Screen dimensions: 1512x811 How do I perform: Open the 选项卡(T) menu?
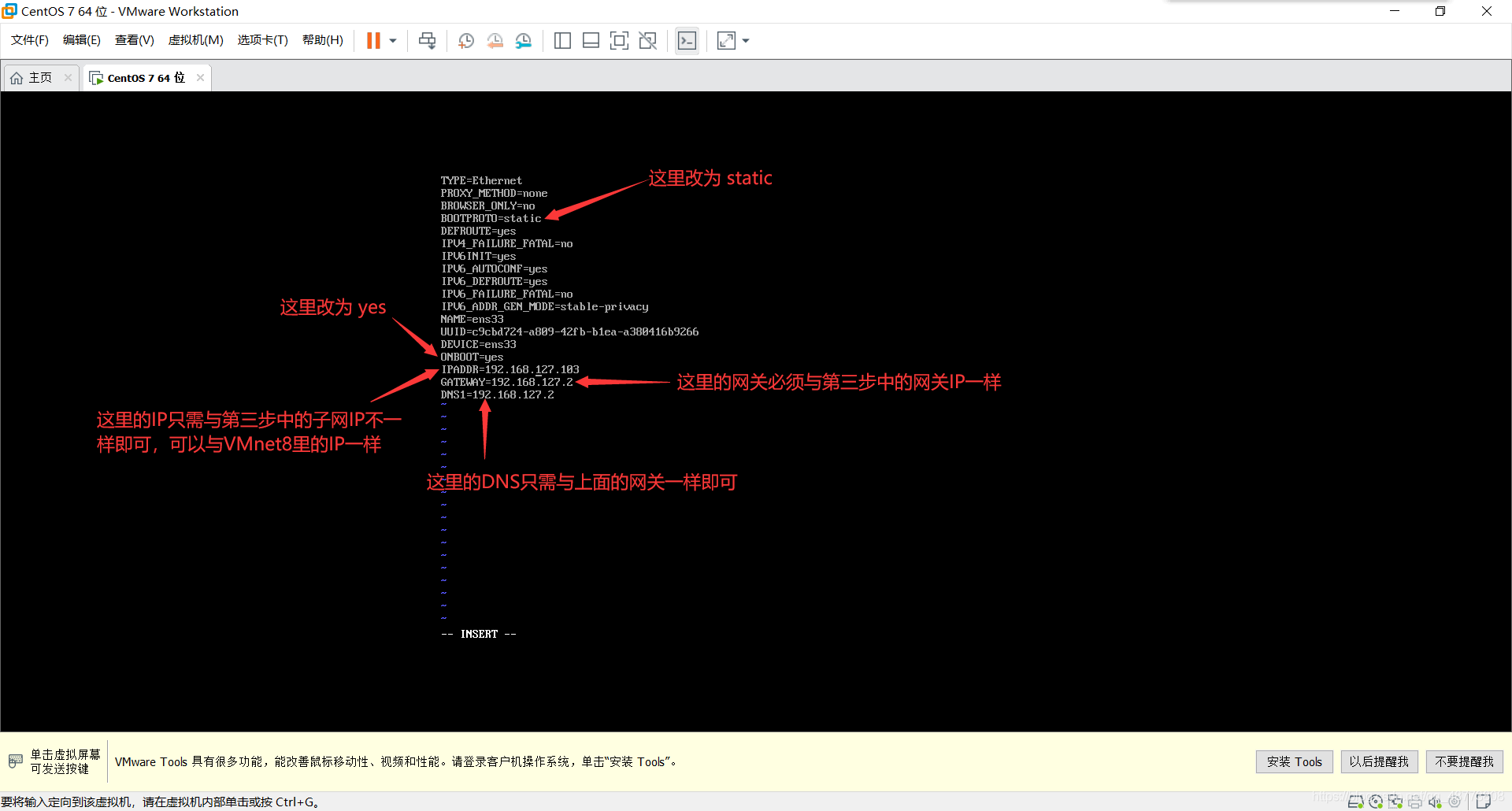(x=263, y=40)
